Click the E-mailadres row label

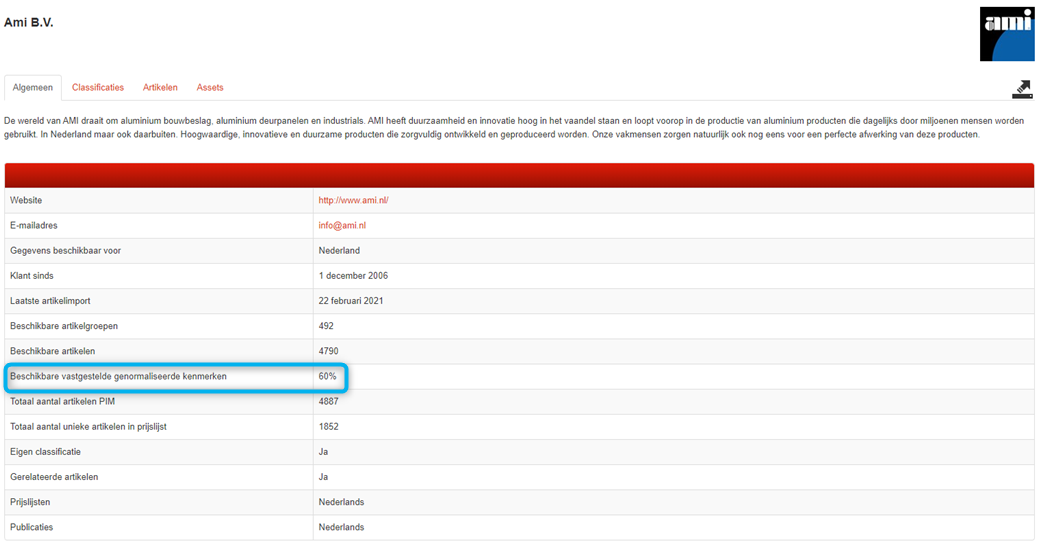(34, 225)
